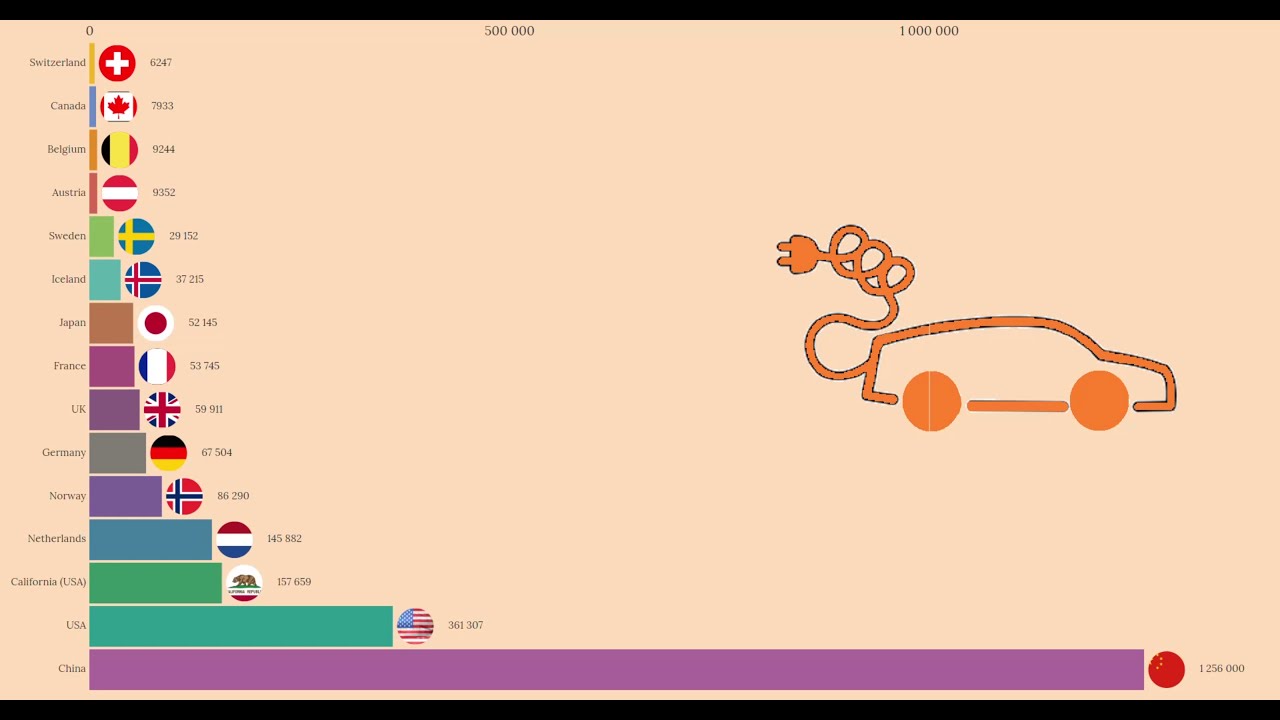Click the 'Iceland' label
The height and width of the screenshot is (720, 1280).
(x=69, y=279)
